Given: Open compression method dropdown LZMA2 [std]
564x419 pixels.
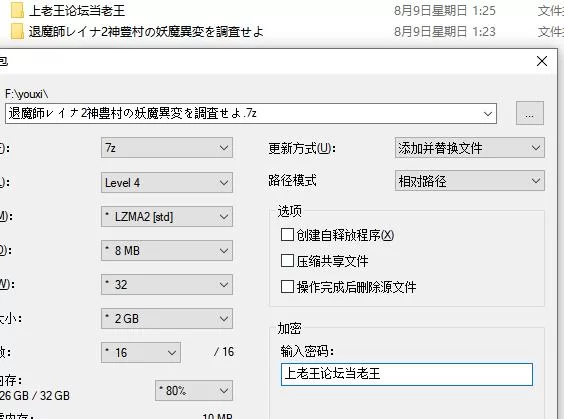Looking at the screenshot, I should click(167, 217).
